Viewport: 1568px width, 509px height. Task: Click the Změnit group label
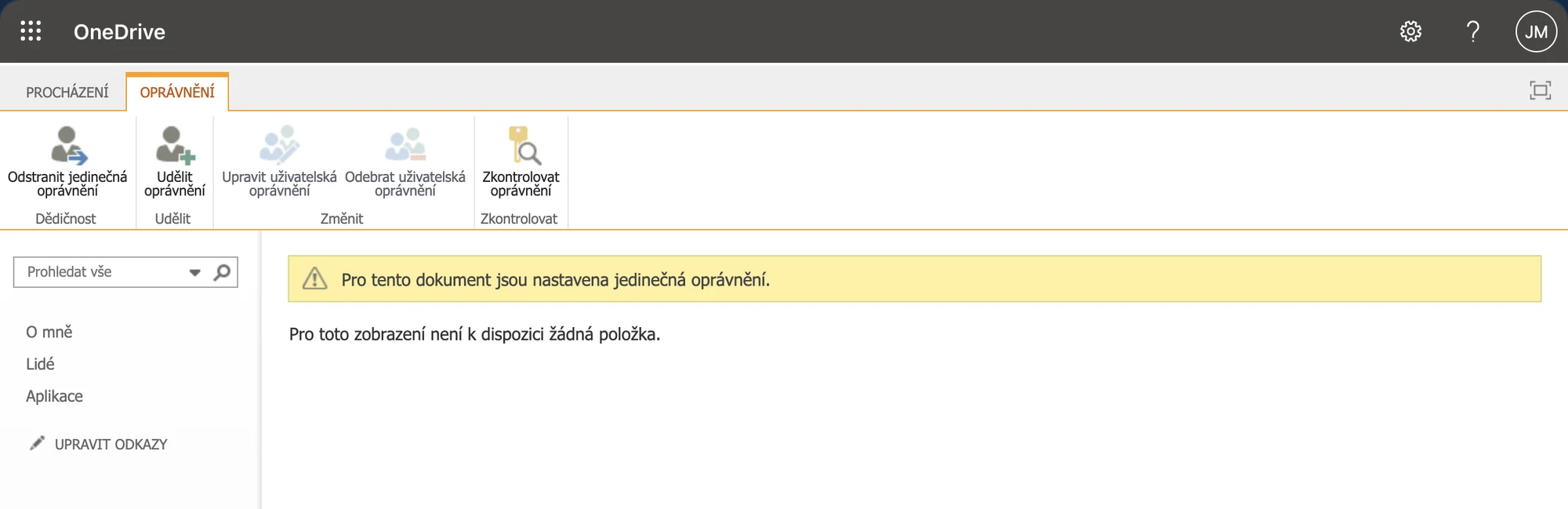click(x=342, y=219)
